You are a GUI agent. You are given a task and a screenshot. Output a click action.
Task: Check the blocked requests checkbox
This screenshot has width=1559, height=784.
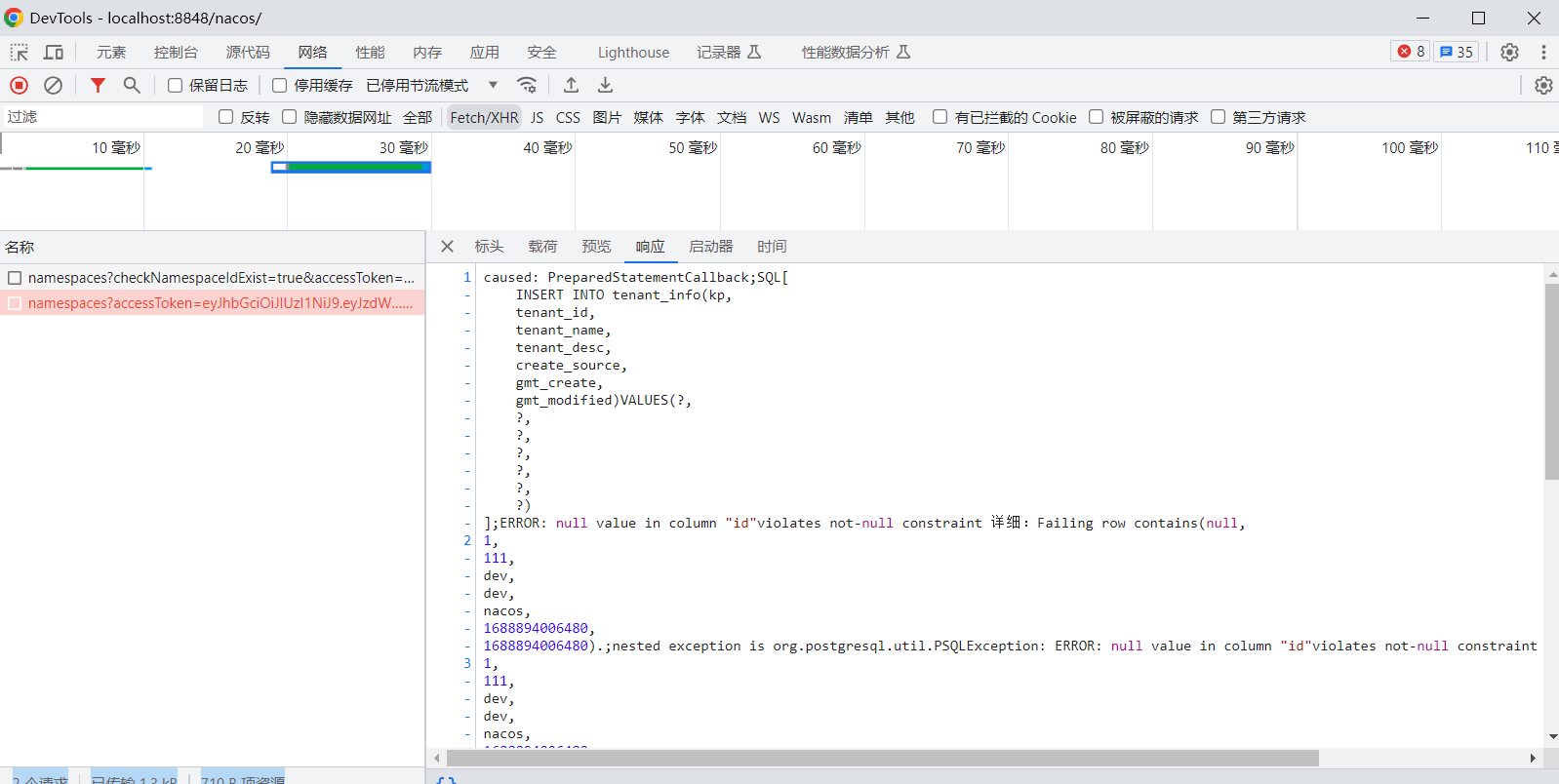coord(1096,117)
